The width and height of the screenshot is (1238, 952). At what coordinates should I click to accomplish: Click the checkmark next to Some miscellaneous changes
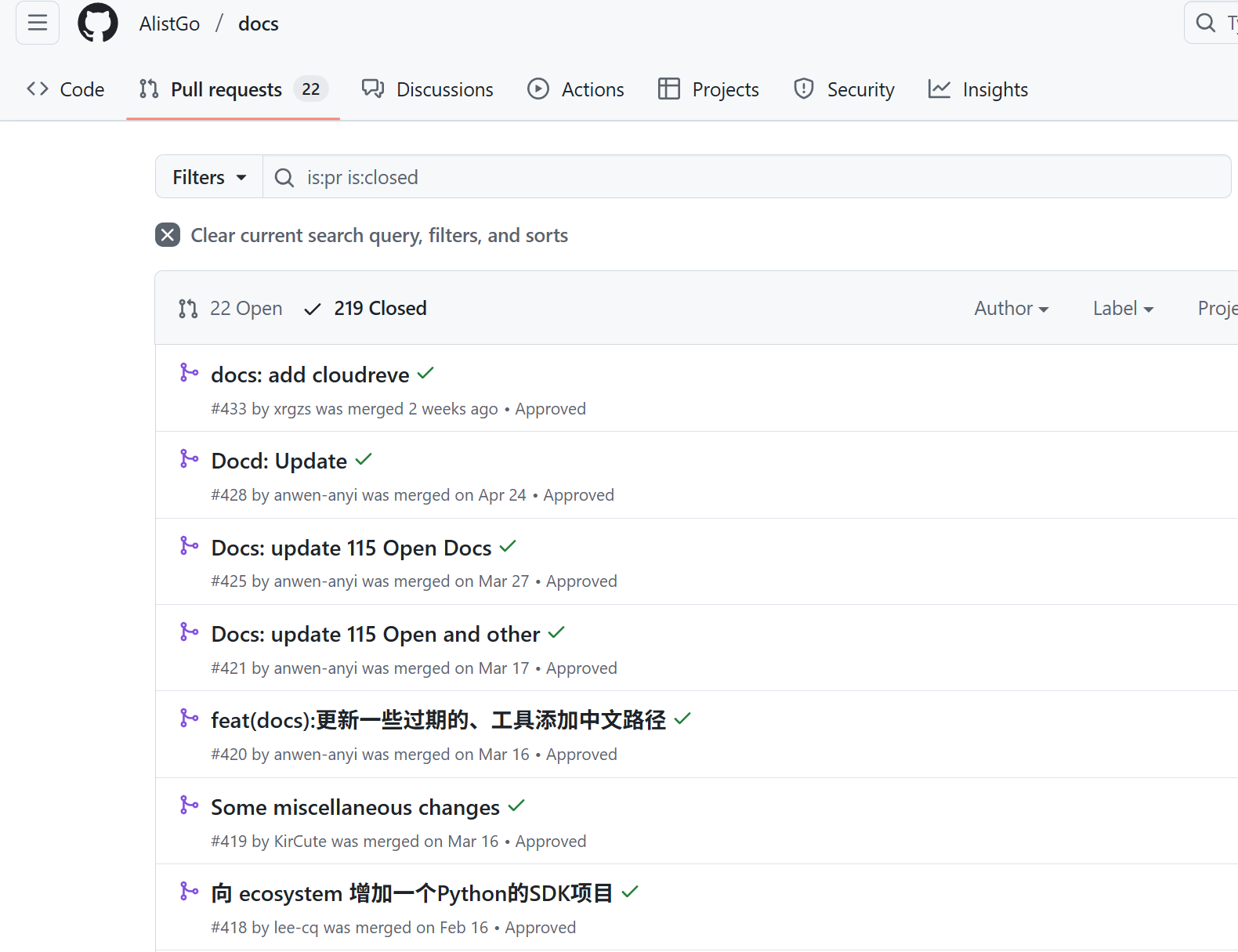pyautogui.click(x=516, y=806)
